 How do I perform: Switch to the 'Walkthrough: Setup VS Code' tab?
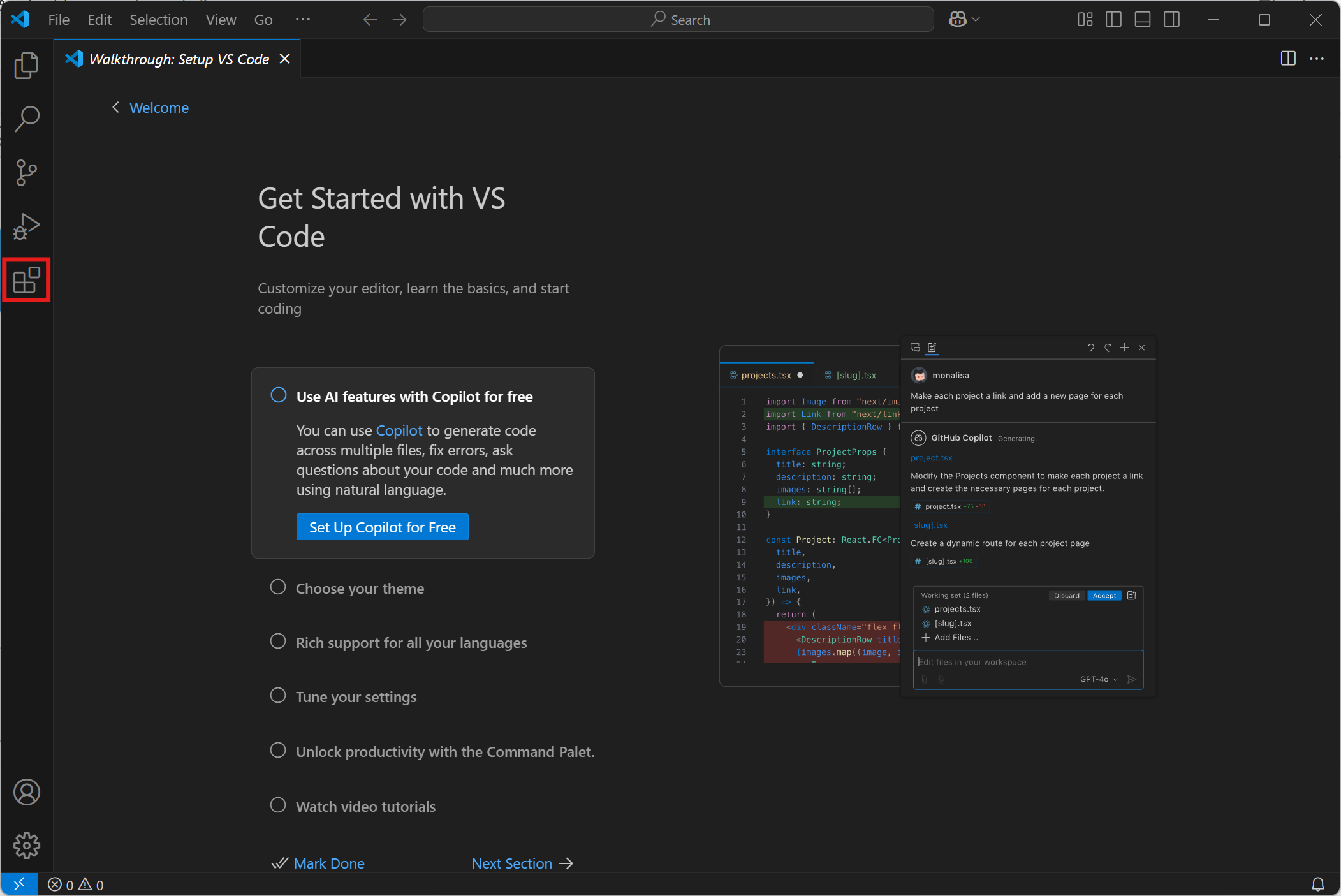point(179,59)
